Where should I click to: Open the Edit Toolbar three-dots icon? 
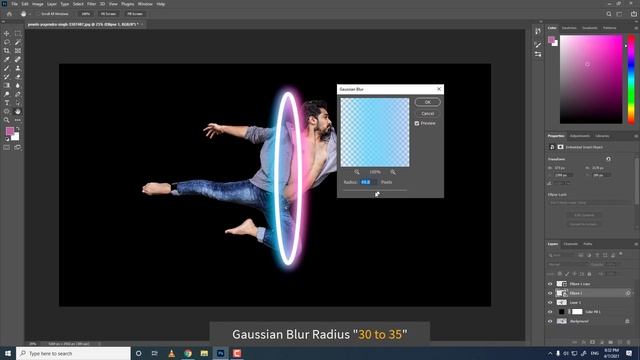[18, 120]
